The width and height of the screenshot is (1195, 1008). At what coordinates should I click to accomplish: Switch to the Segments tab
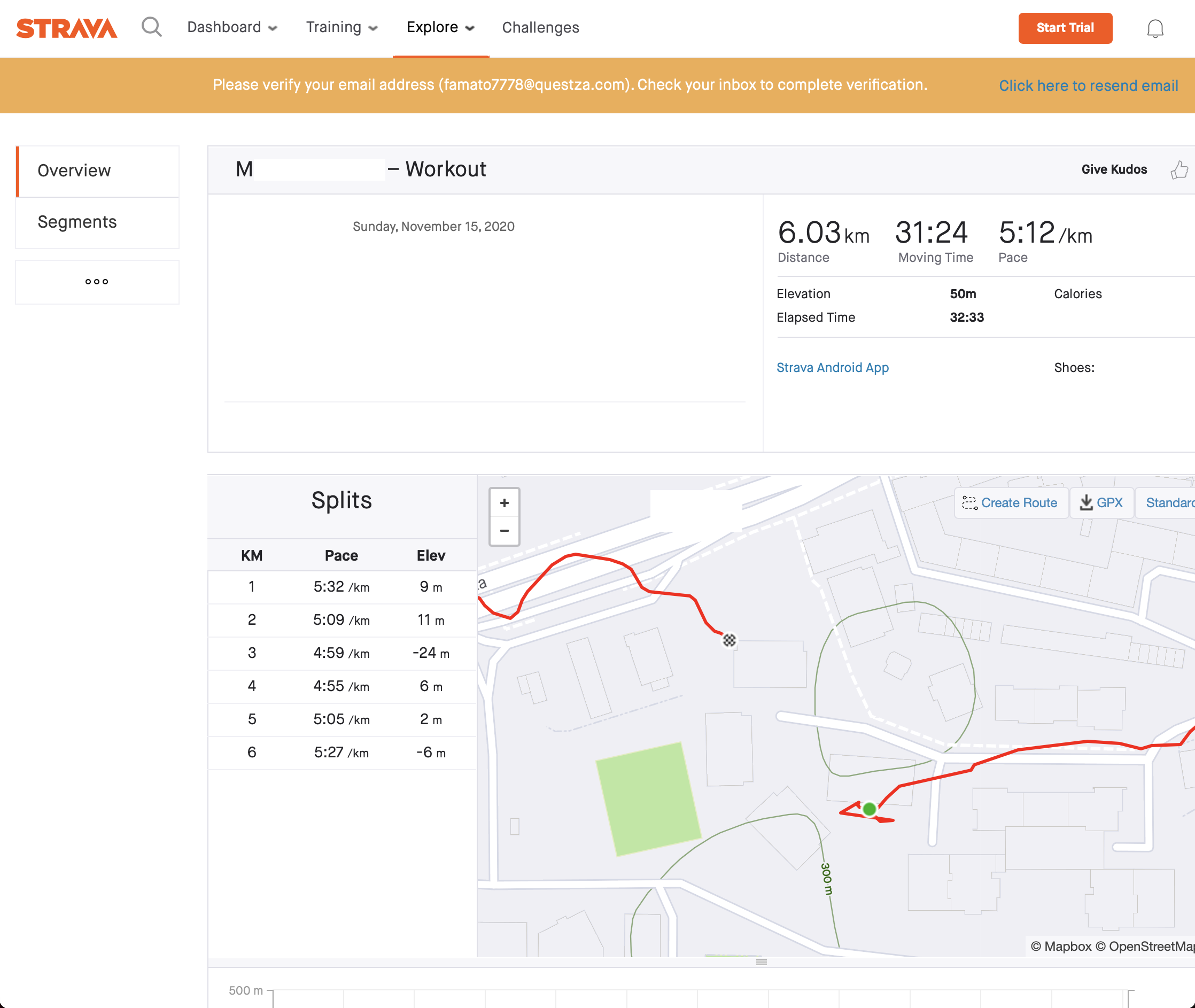tap(77, 222)
